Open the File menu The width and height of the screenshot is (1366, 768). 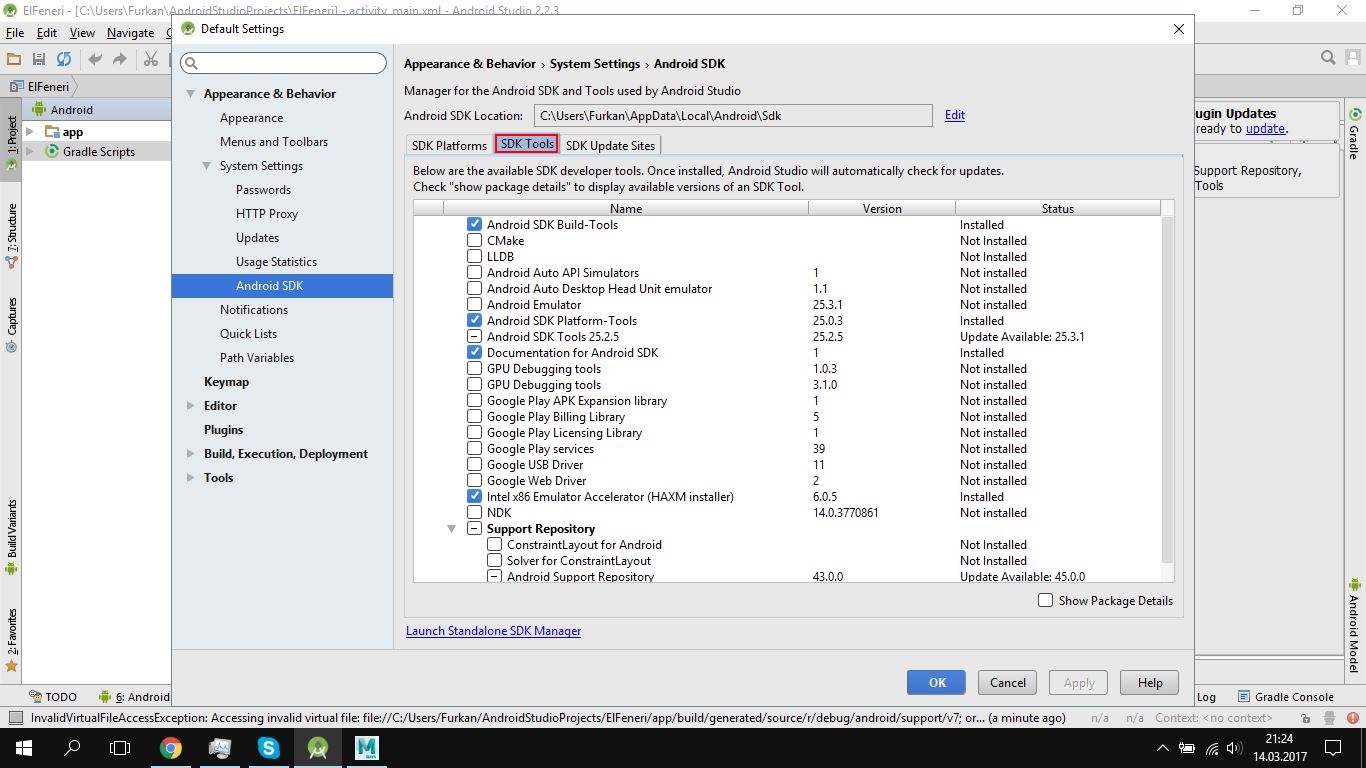(15, 33)
